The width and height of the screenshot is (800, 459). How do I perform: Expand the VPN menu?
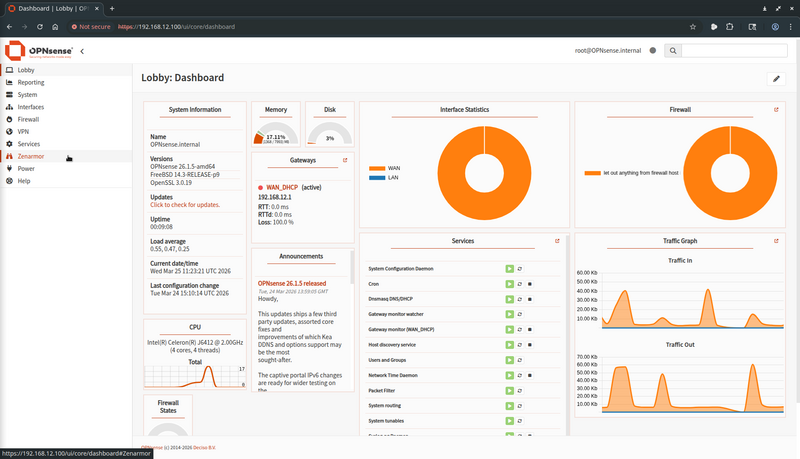pos(66,132)
